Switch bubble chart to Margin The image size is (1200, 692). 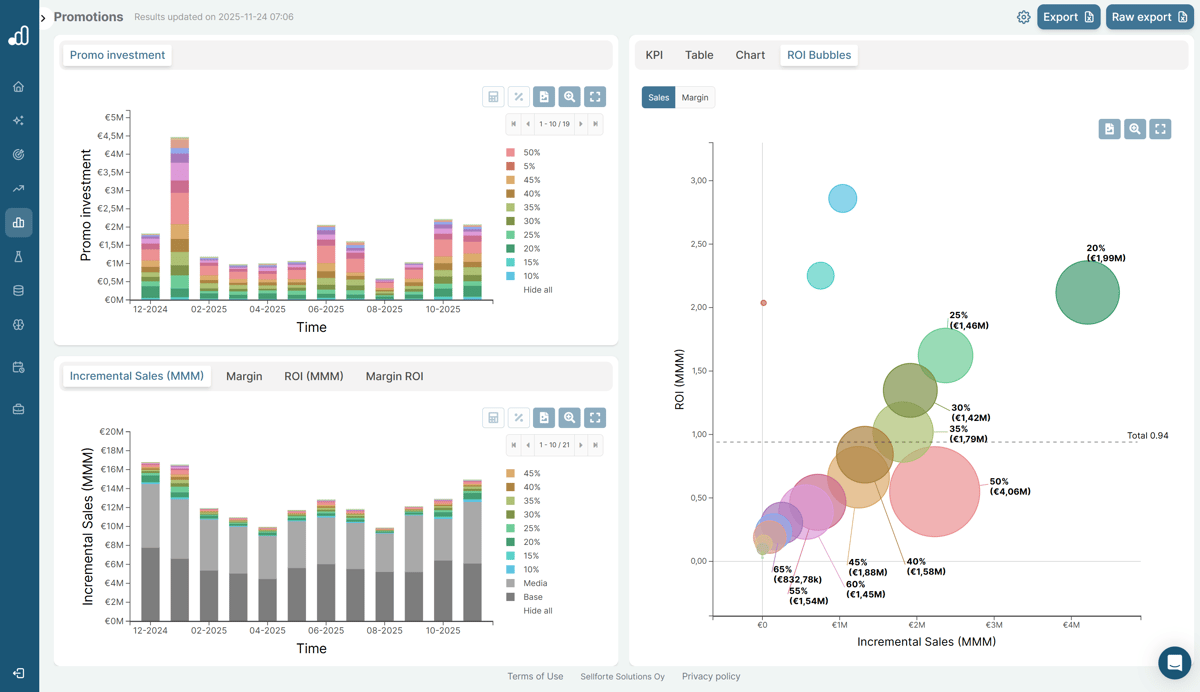[x=695, y=98]
